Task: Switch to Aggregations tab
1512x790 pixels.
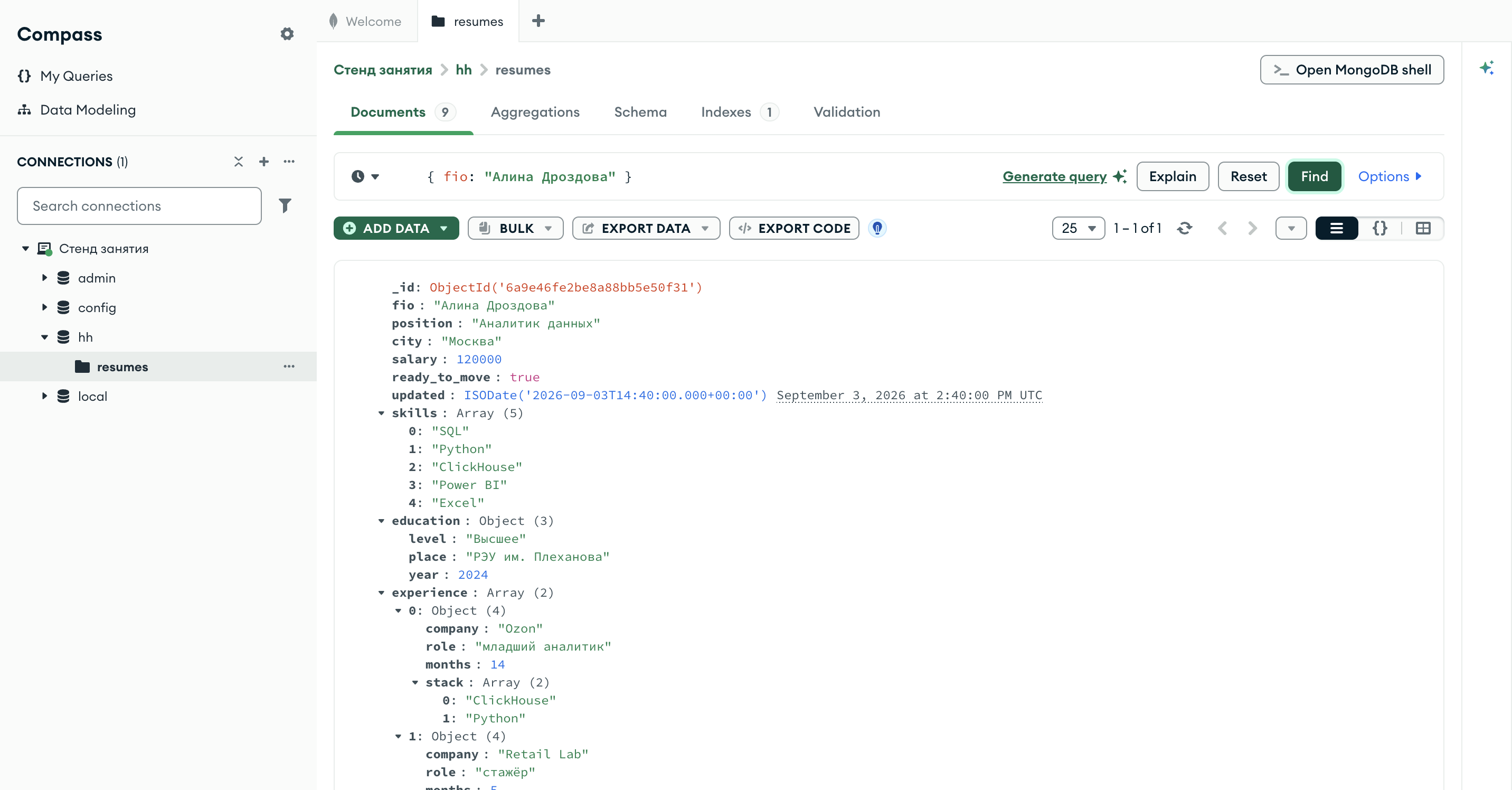Action: coord(535,112)
